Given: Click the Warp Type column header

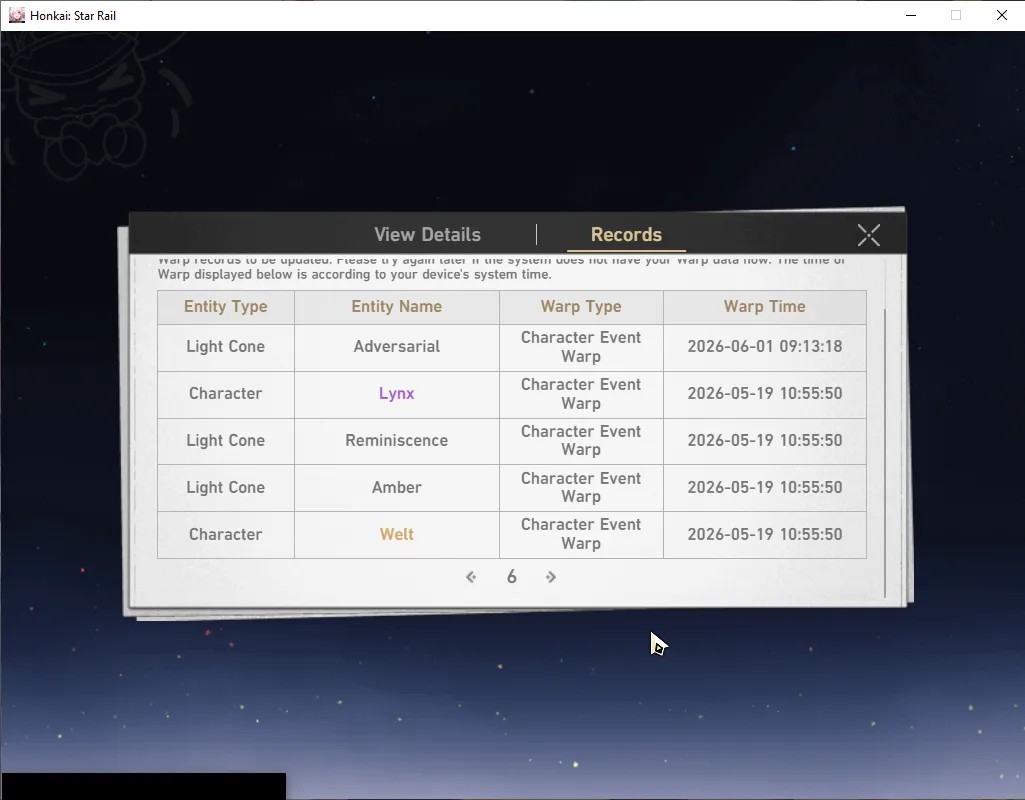Looking at the screenshot, I should point(580,307).
